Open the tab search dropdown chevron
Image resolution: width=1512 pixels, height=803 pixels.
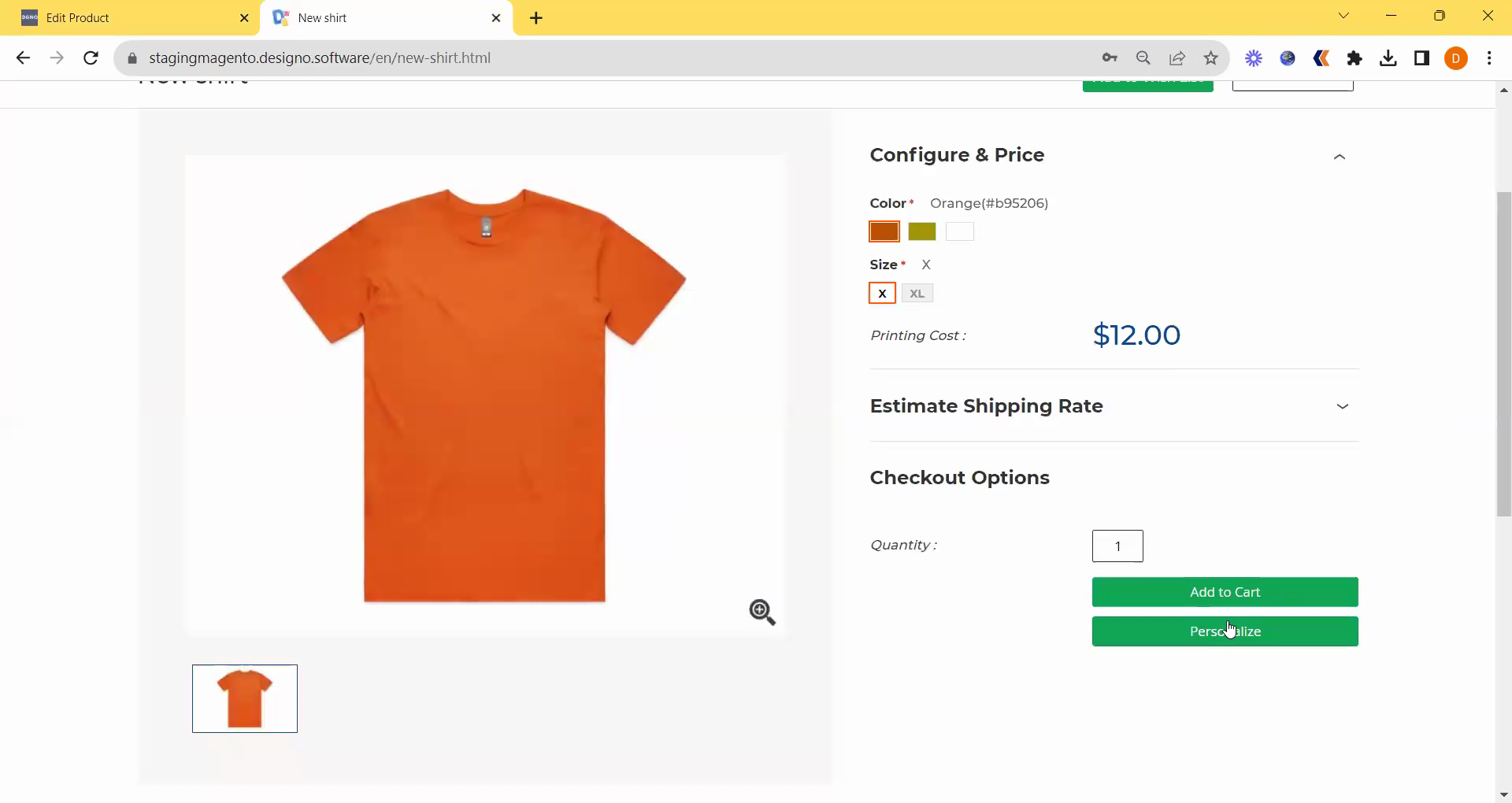point(1343,17)
